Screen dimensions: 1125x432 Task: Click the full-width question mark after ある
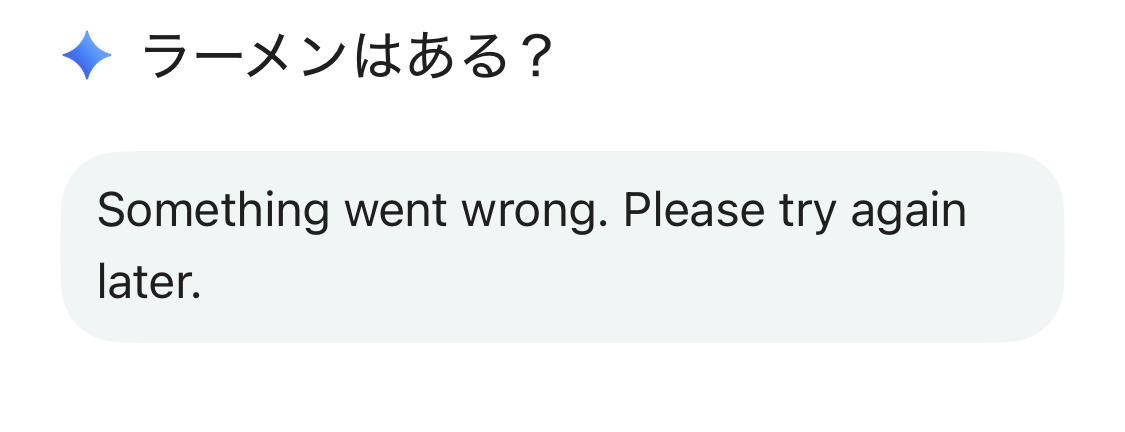coord(533,57)
